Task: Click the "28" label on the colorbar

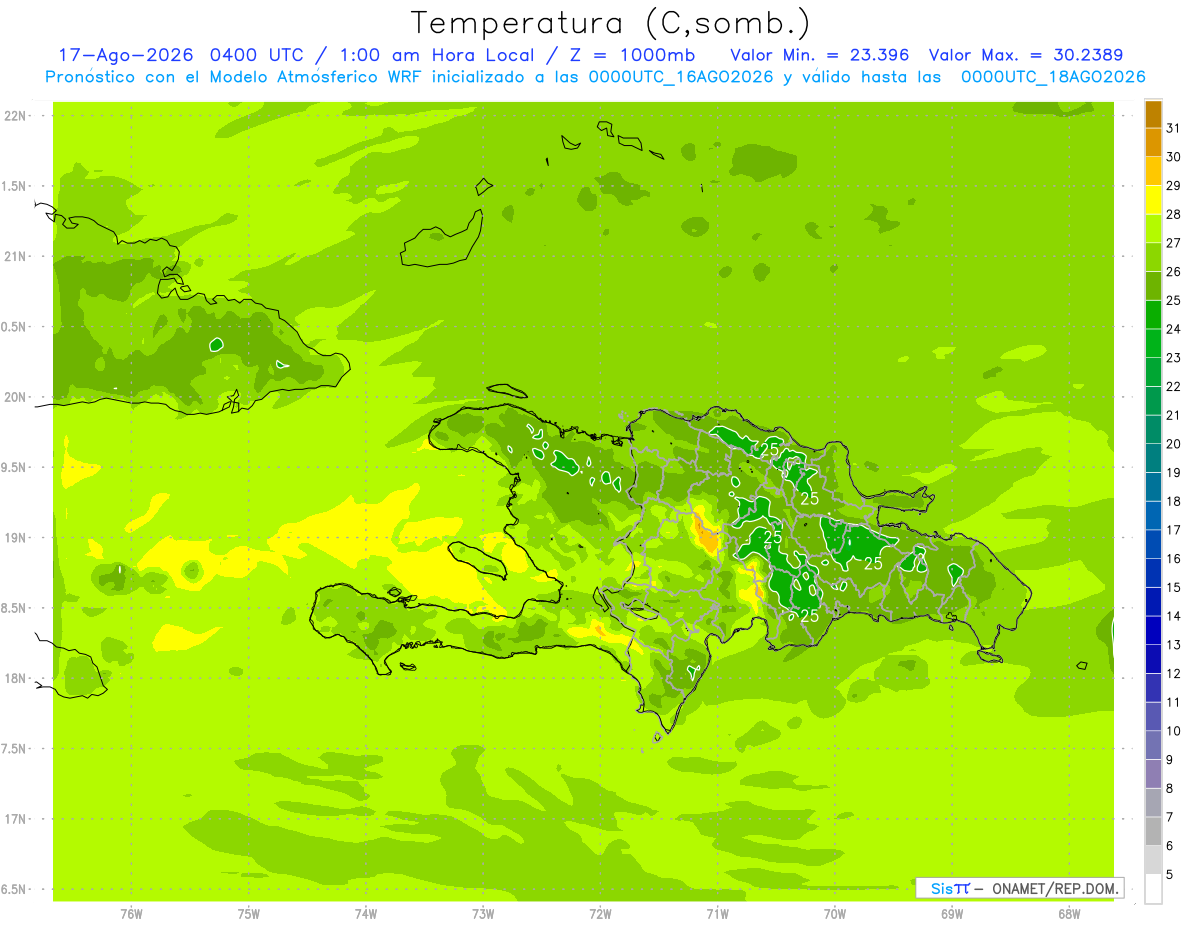Action: click(1174, 214)
